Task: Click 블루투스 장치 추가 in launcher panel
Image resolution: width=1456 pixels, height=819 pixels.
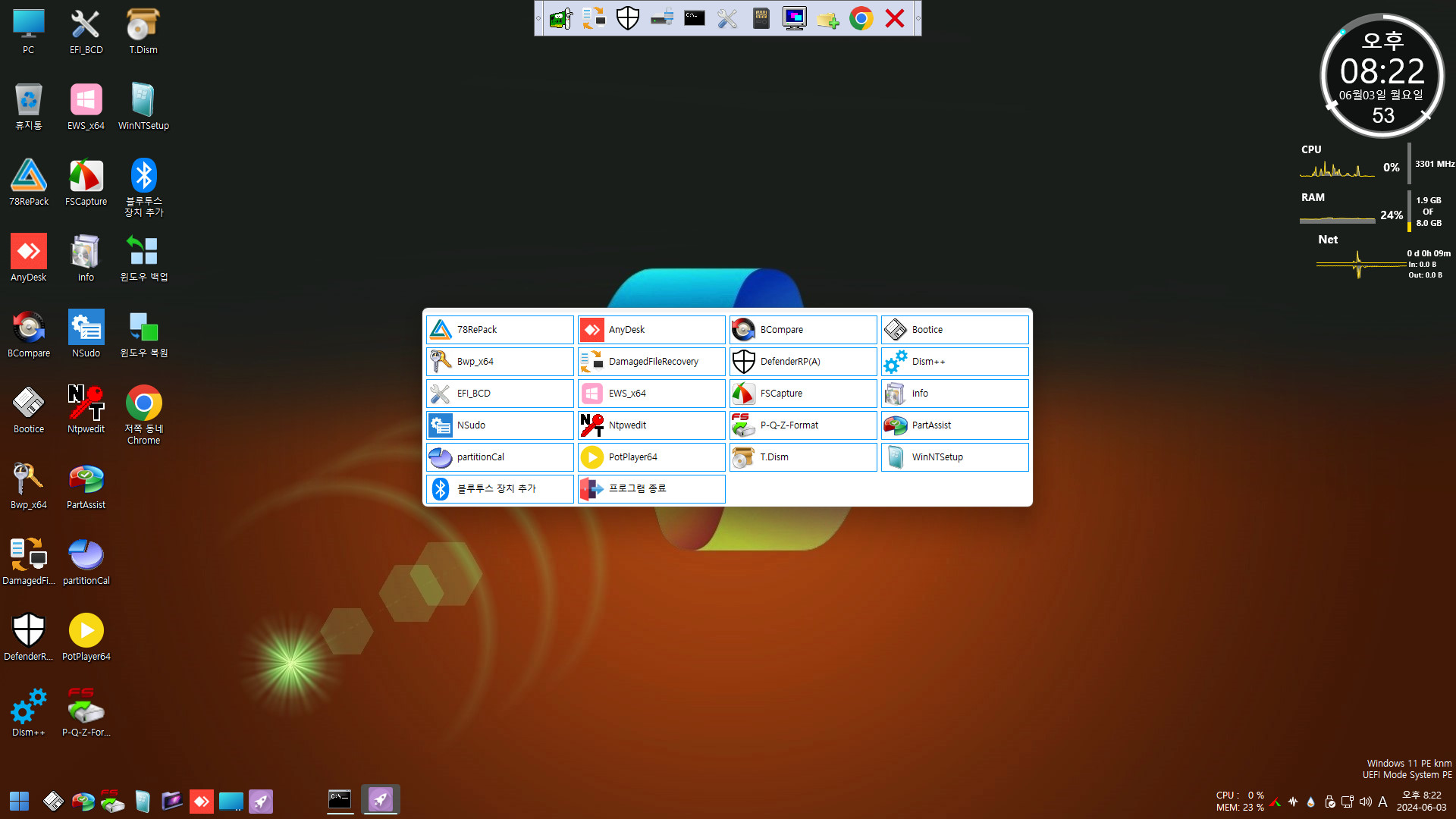Action: pos(500,489)
